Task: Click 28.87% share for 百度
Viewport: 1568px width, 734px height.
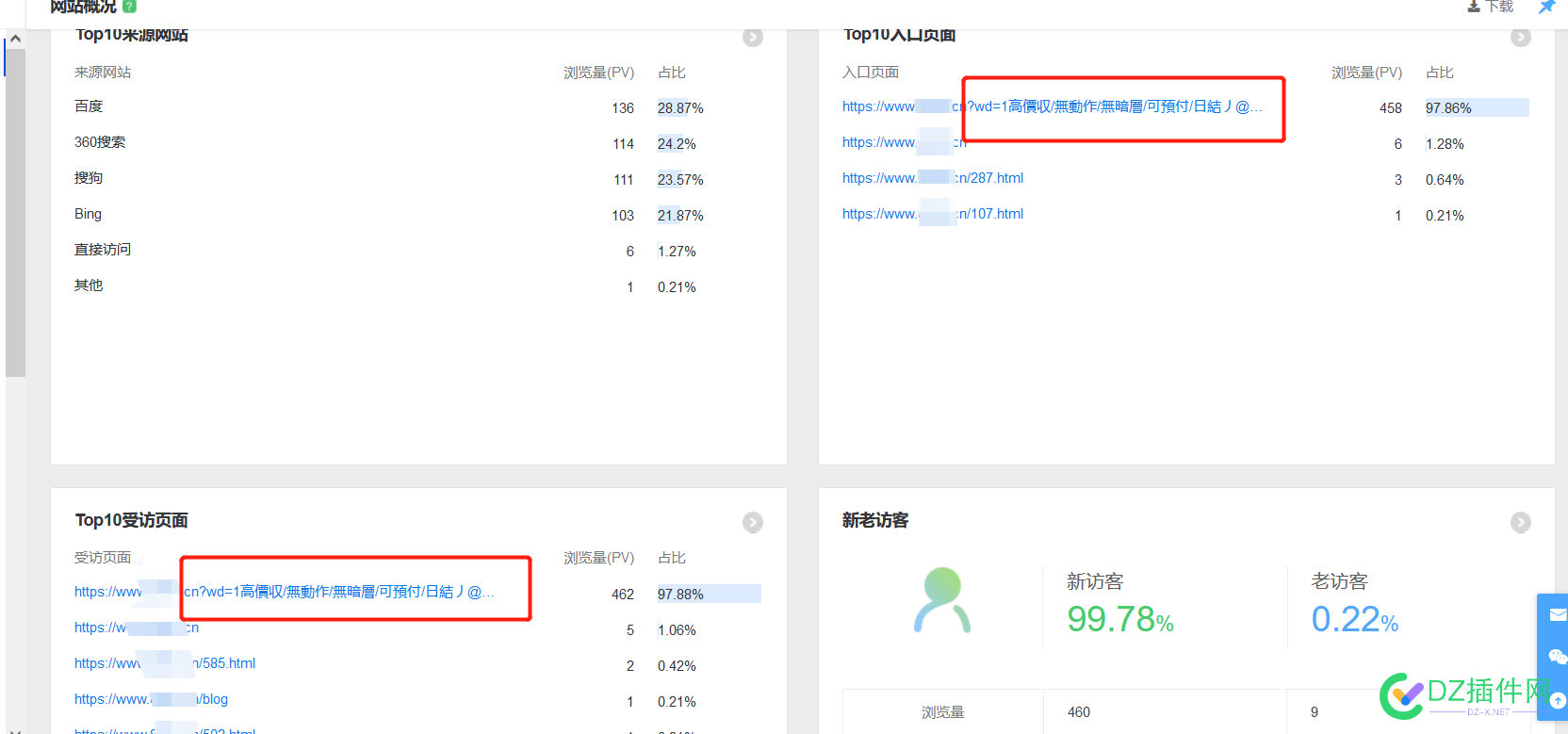Action: click(x=680, y=108)
